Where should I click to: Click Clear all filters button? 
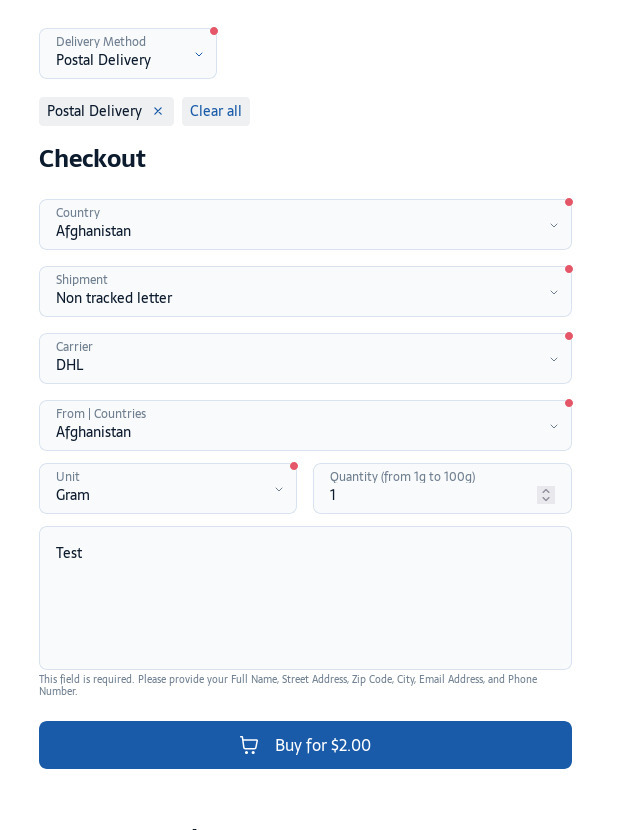pos(216,111)
